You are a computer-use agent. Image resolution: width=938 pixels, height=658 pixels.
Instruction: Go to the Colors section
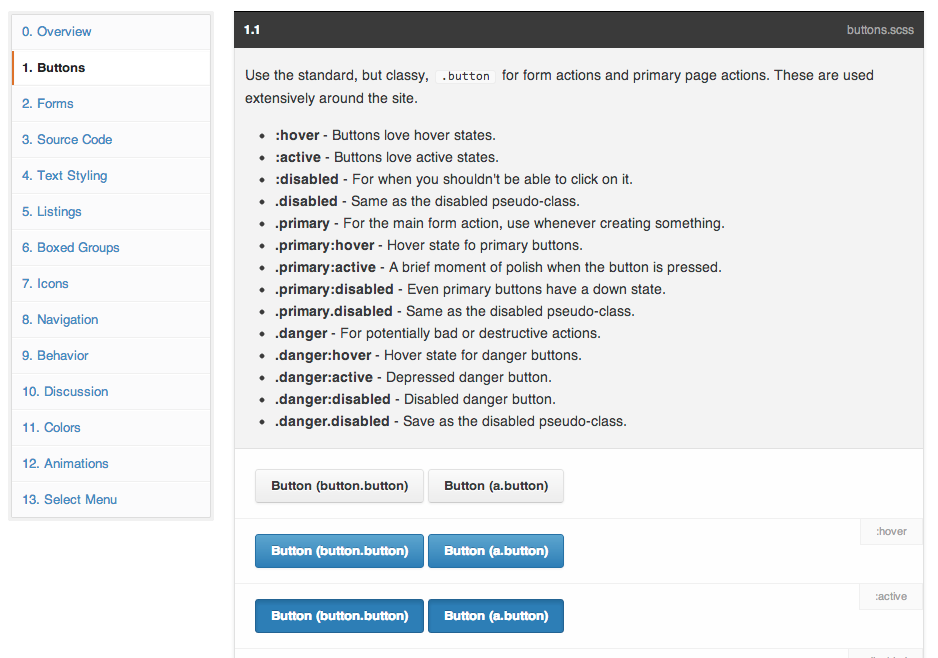tap(52, 428)
